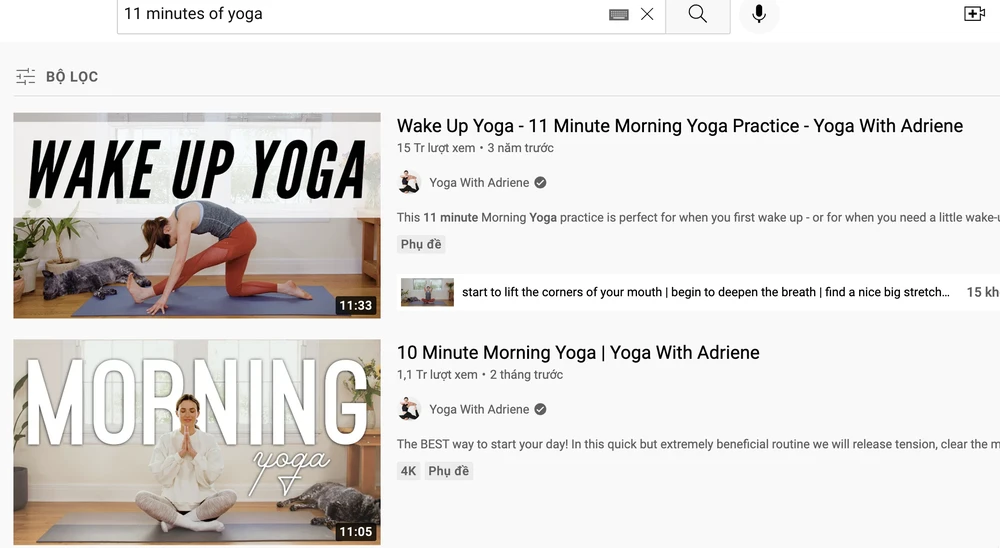This screenshot has height=548, width=1000.
Task: Open '10 Minute Morning Yoga | Yoga With Adriene' title
Action: [x=578, y=352]
